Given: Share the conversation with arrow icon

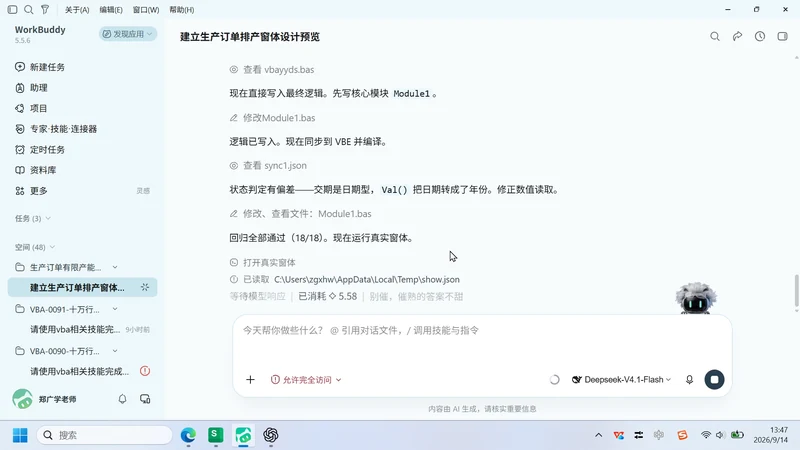Looking at the screenshot, I should [737, 36].
